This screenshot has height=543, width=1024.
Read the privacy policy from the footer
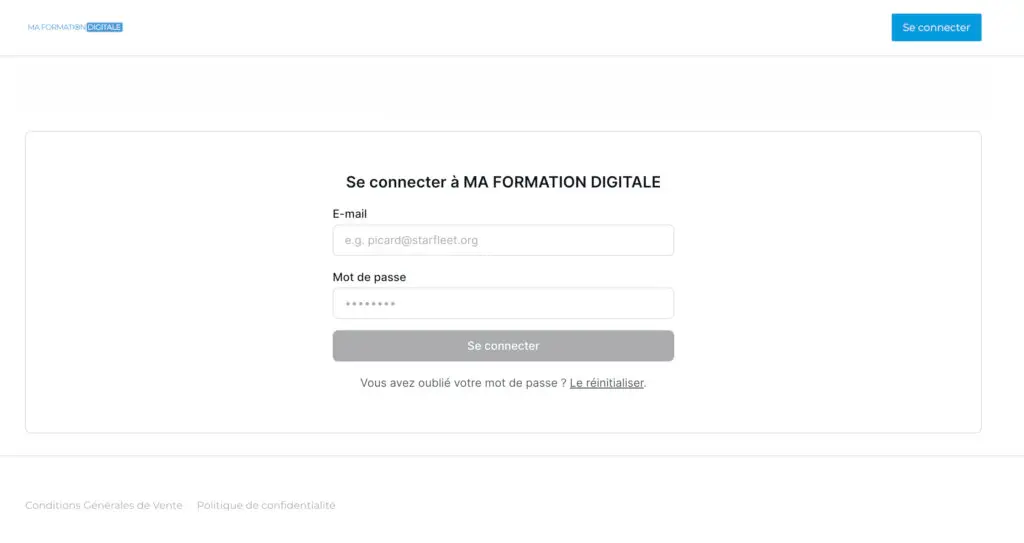click(x=266, y=506)
